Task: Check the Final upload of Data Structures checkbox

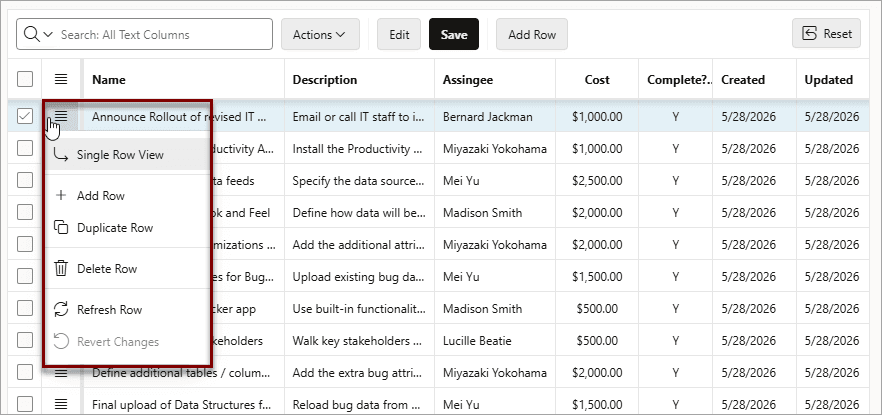Action: coord(25,404)
